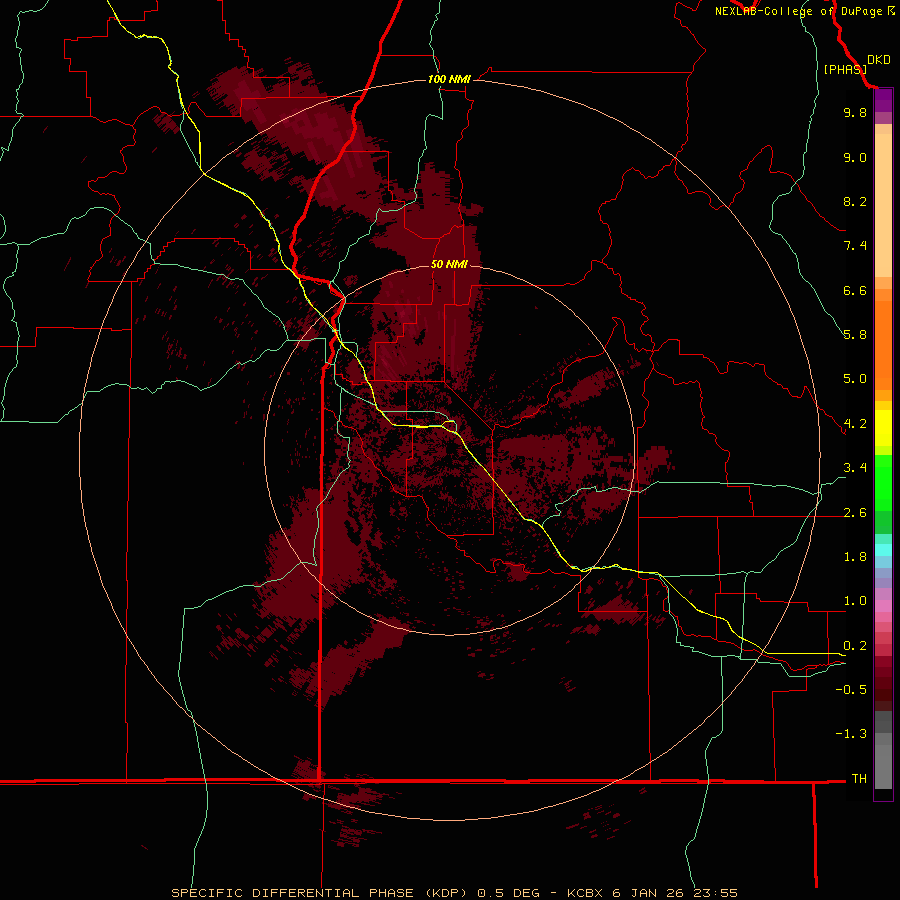Select the 9.0 value on the scale
This screenshot has height=900, width=900.
(855, 158)
